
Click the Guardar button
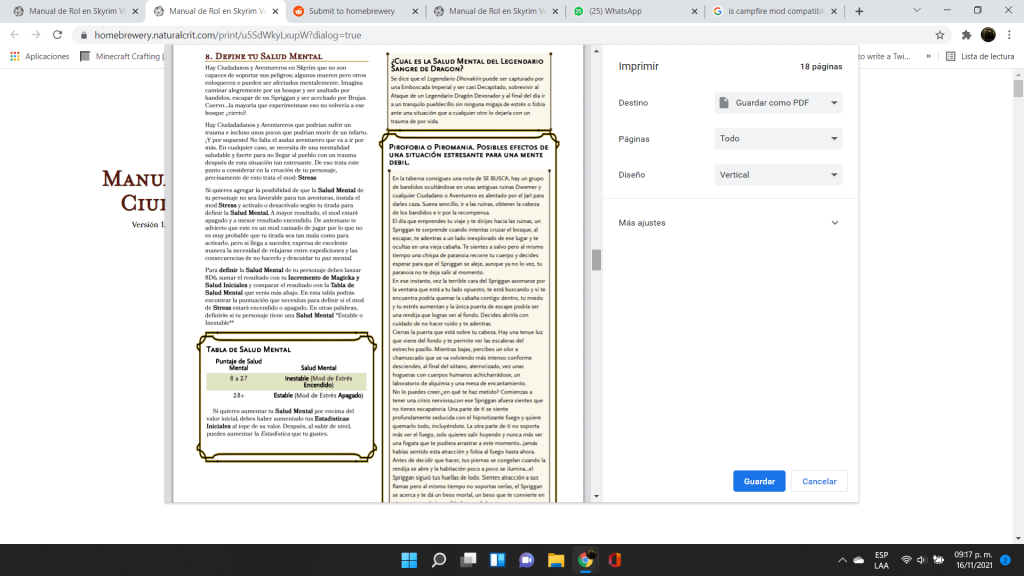pyautogui.click(x=759, y=481)
